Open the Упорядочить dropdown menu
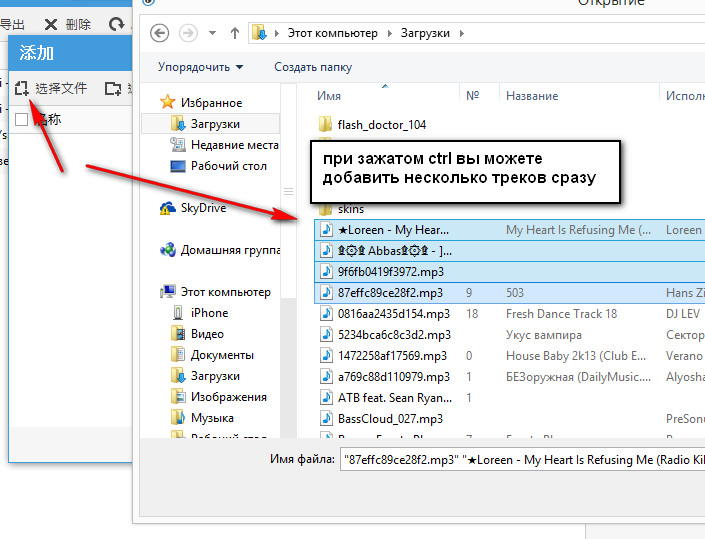 click(x=200, y=68)
